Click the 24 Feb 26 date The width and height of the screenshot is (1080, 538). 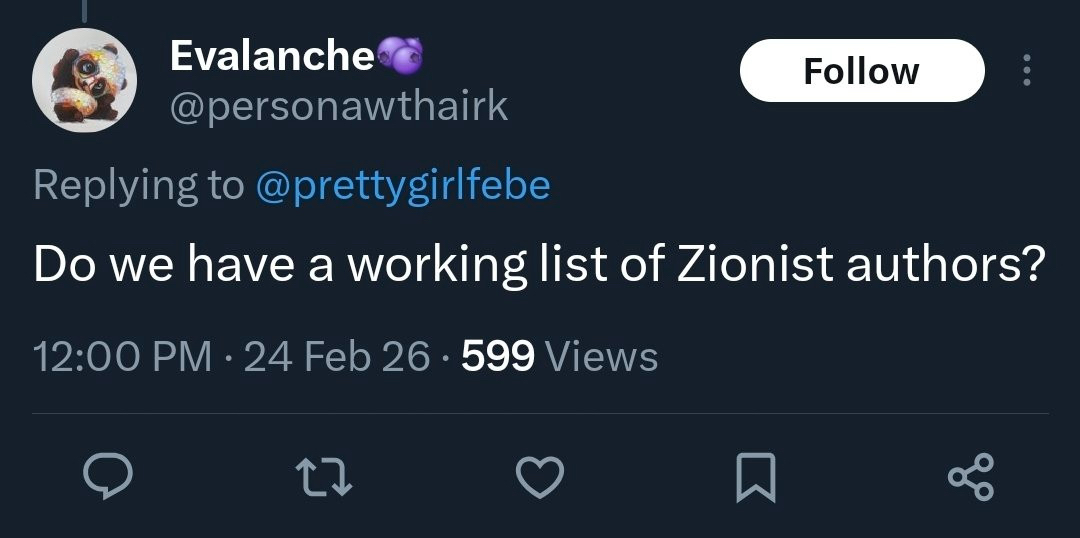pyautogui.click(x=337, y=356)
